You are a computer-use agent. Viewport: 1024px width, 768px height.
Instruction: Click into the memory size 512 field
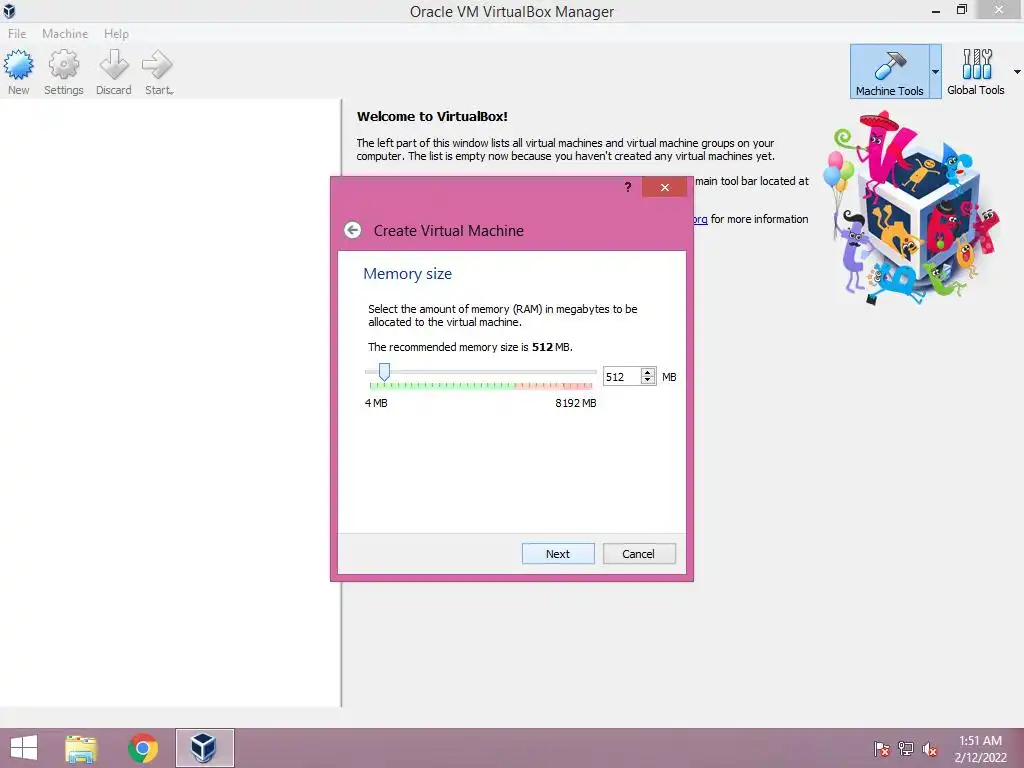click(x=621, y=377)
